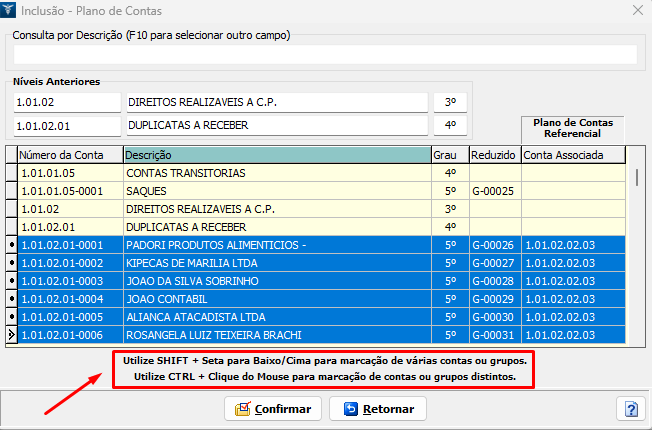Select the CONTAS TRANSITORIAS account row
Screen dimensions: 652x430
276,173
